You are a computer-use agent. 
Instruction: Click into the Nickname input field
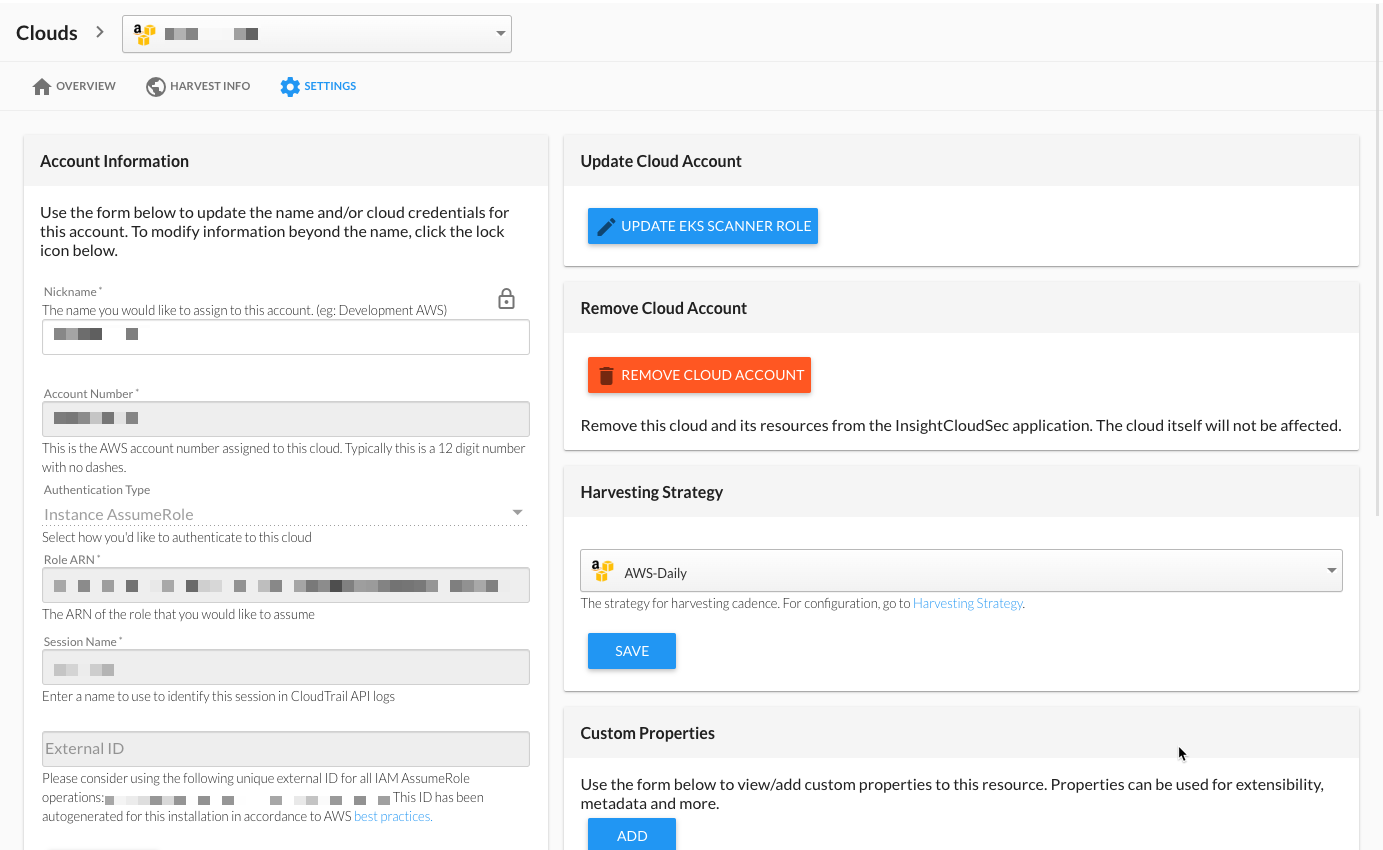[285, 337]
